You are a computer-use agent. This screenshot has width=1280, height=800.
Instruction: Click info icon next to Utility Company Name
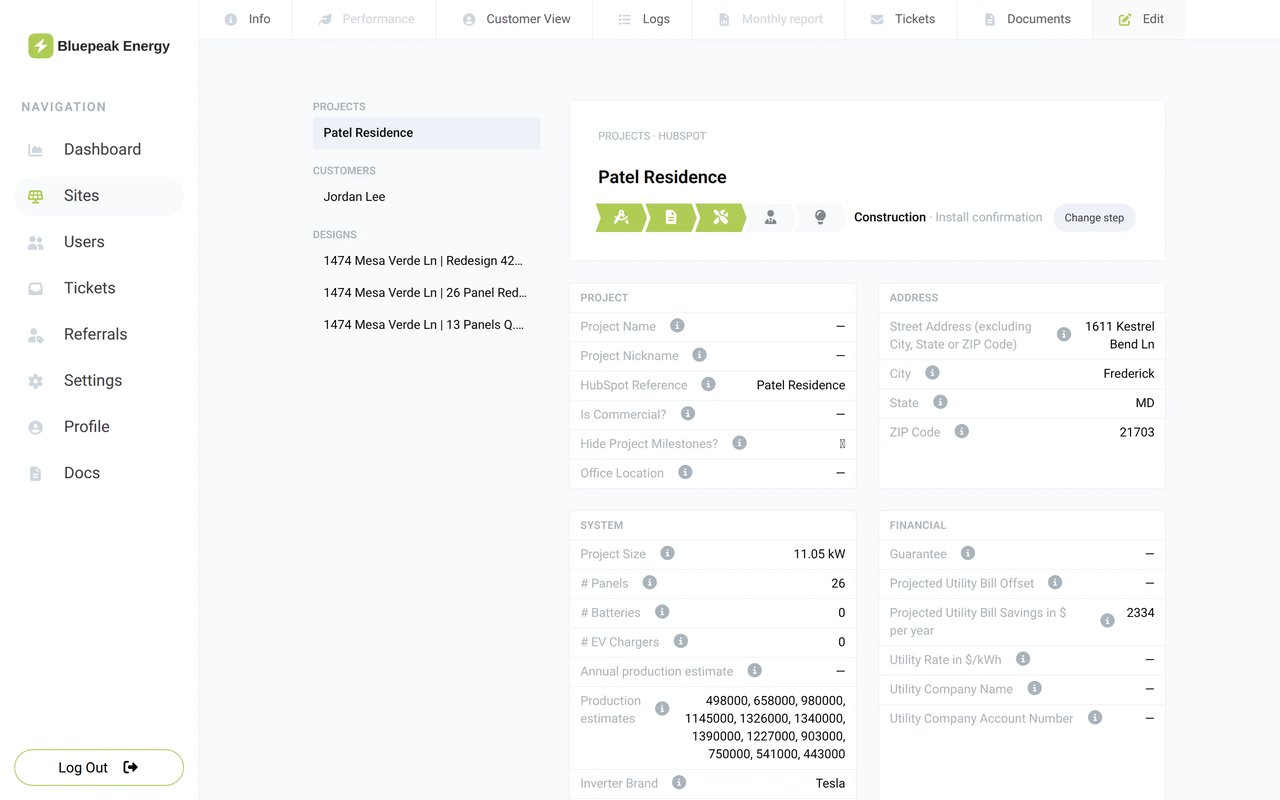pos(1034,688)
